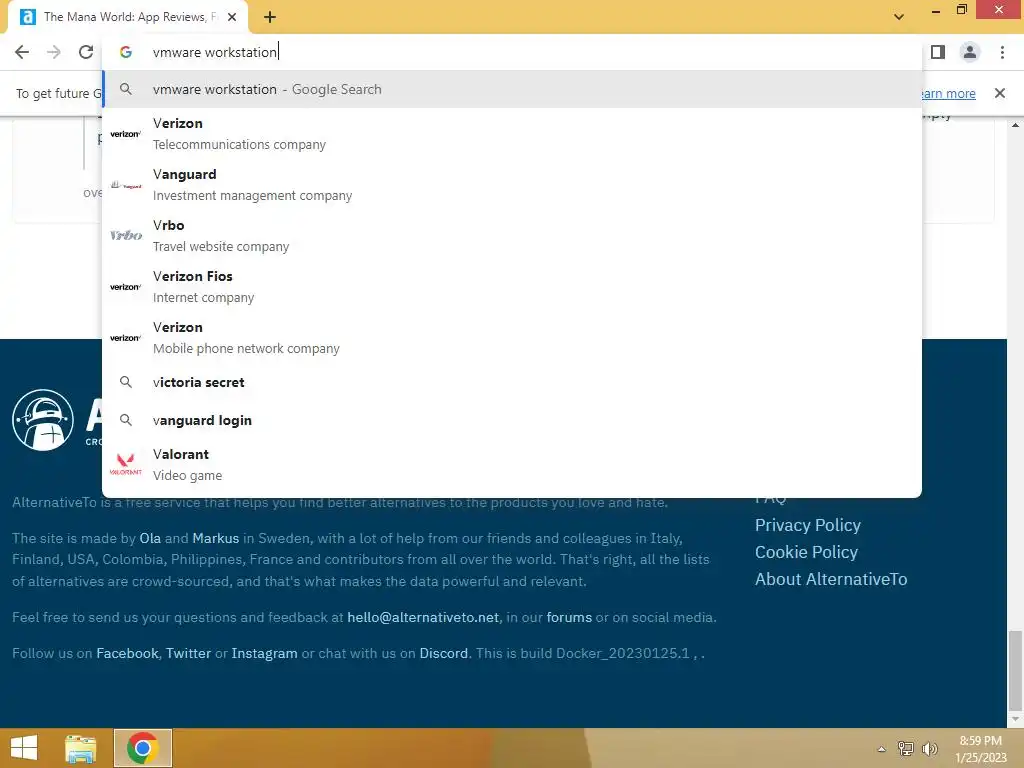Open the Chrome profile avatar icon
The width and height of the screenshot is (1024, 768).
(x=970, y=52)
